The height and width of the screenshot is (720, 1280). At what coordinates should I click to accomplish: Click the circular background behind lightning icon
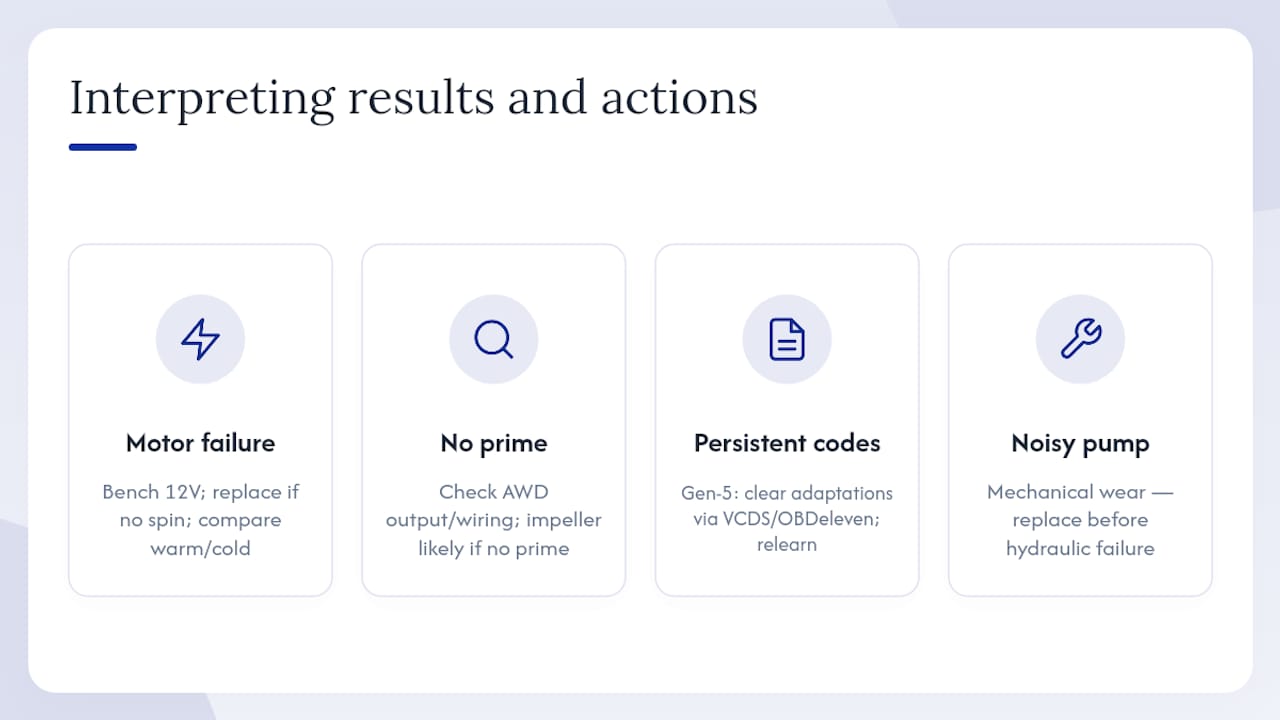click(x=200, y=339)
